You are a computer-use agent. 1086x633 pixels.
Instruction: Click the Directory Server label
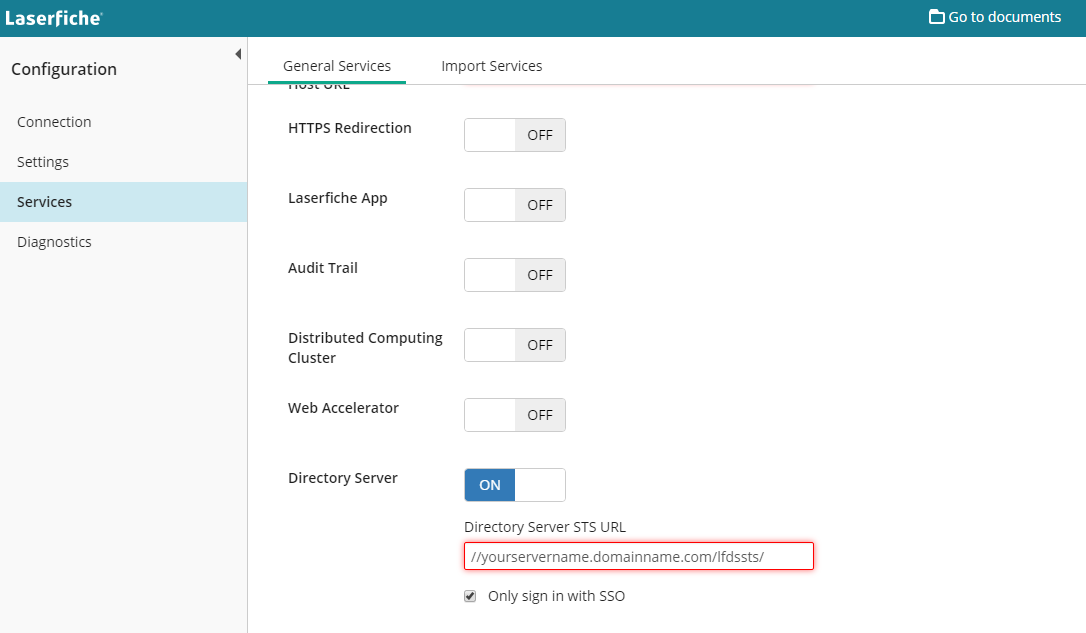point(343,478)
